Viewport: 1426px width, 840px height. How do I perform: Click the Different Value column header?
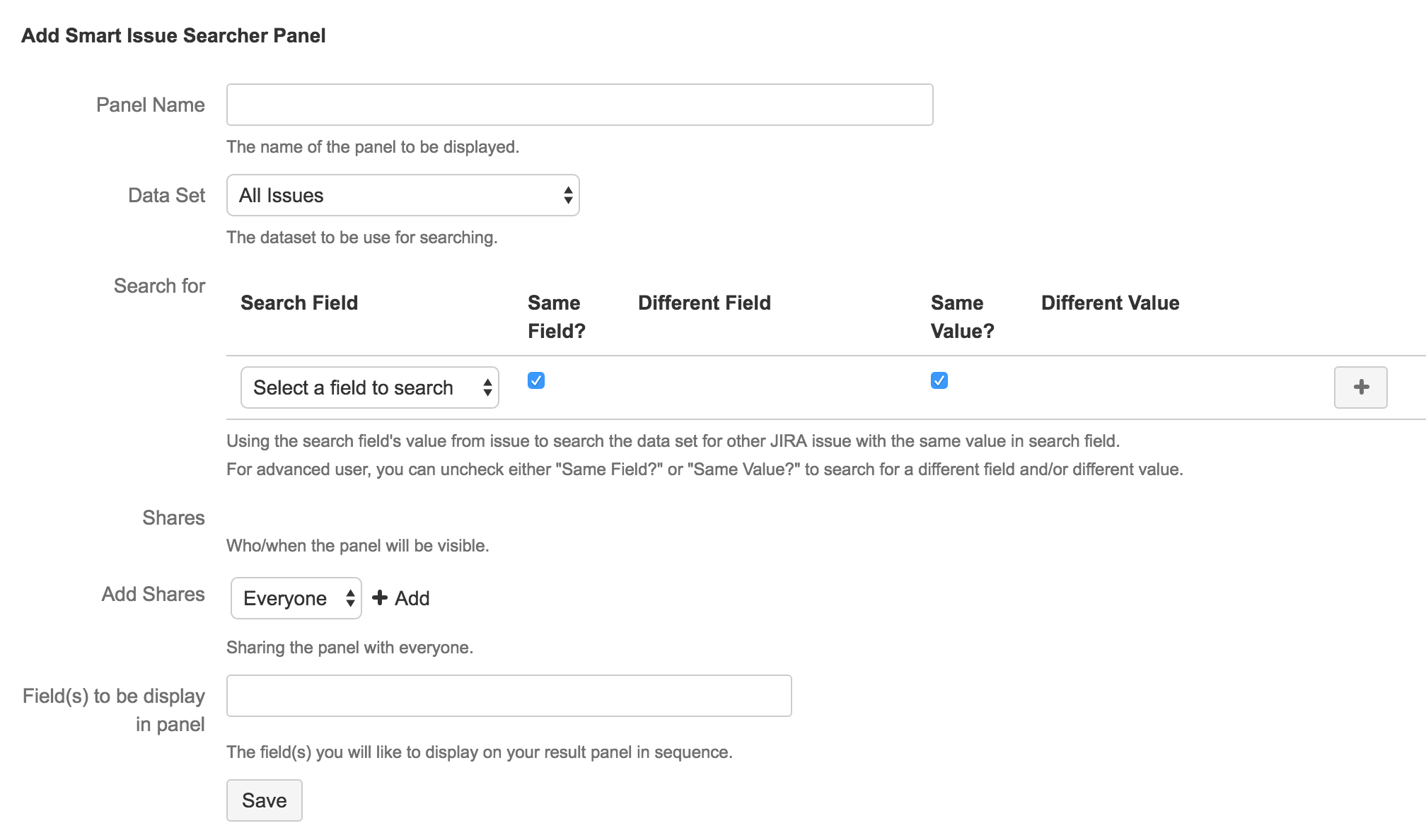click(x=1110, y=303)
